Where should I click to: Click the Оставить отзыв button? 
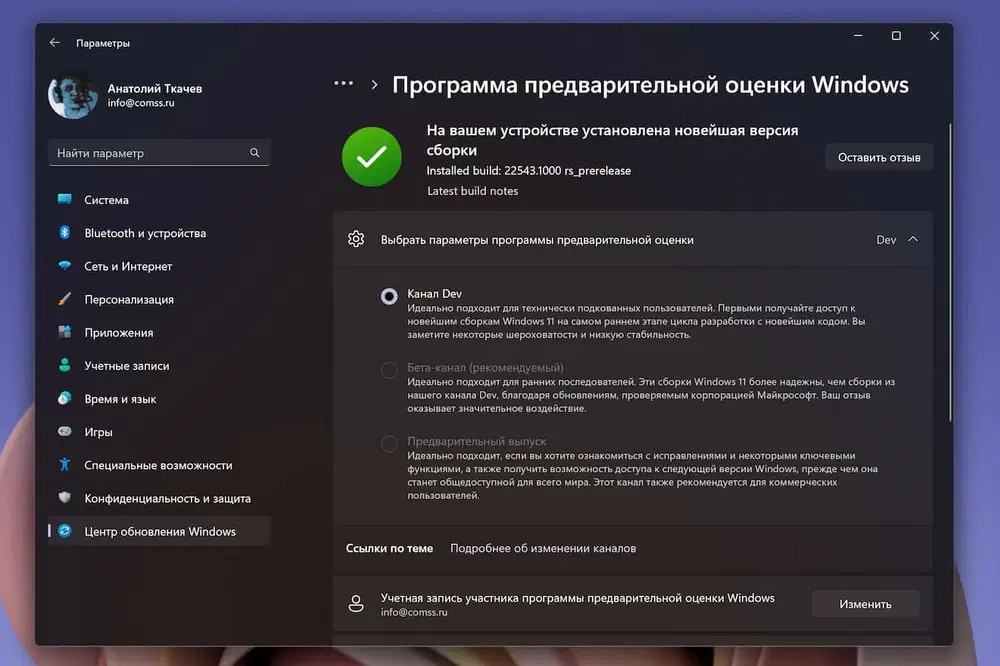[879, 158]
